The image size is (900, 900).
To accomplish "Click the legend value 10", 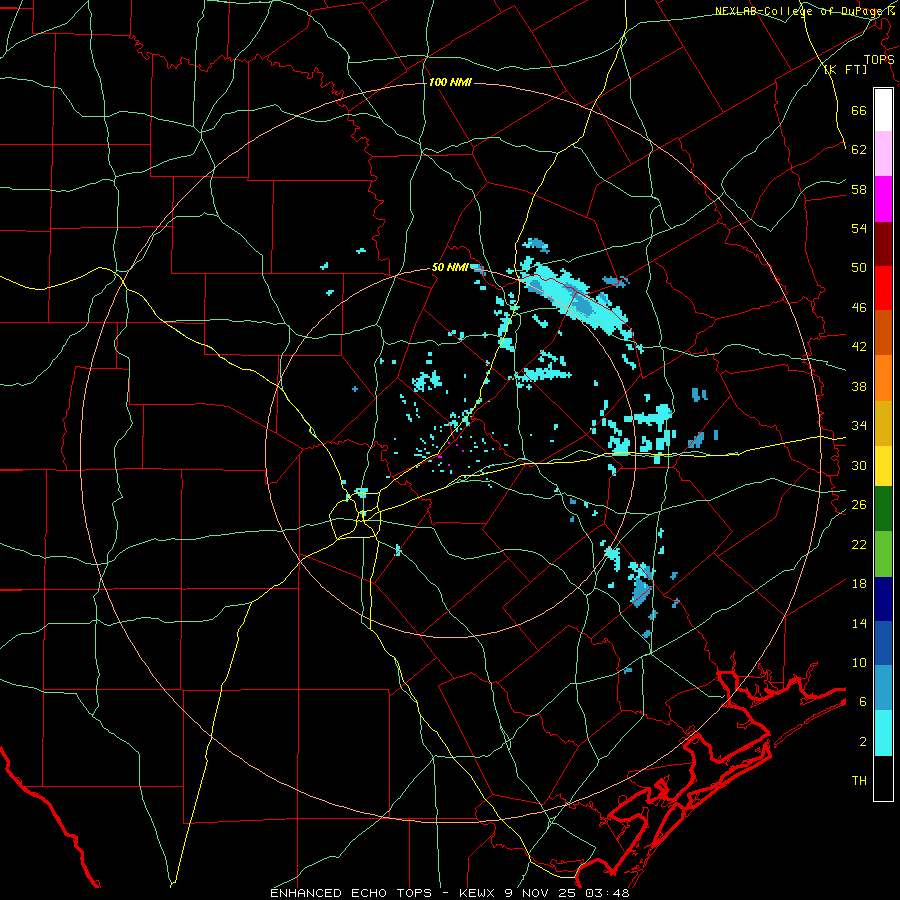I will (859, 662).
